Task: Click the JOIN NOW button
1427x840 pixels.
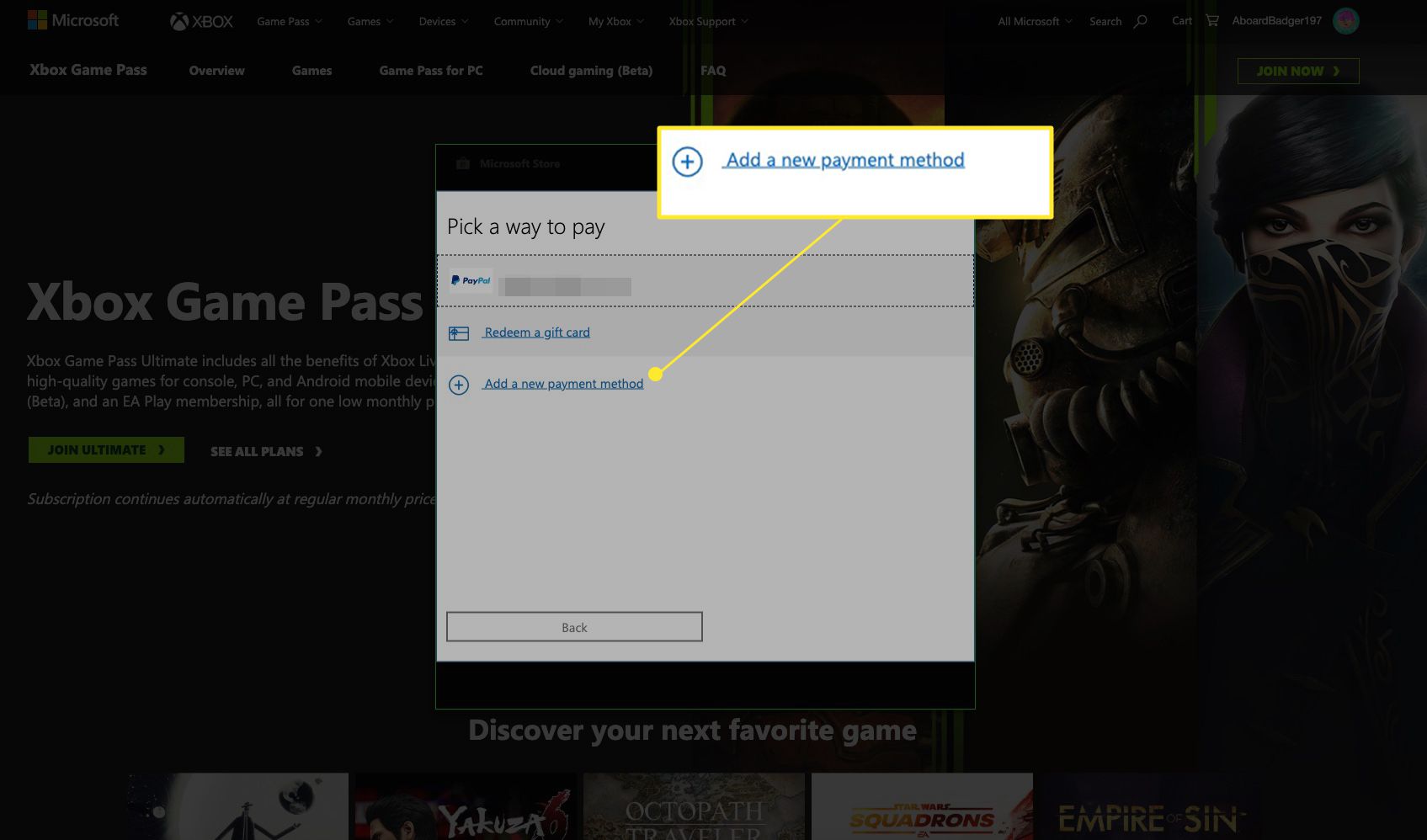Action: (1298, 71)
